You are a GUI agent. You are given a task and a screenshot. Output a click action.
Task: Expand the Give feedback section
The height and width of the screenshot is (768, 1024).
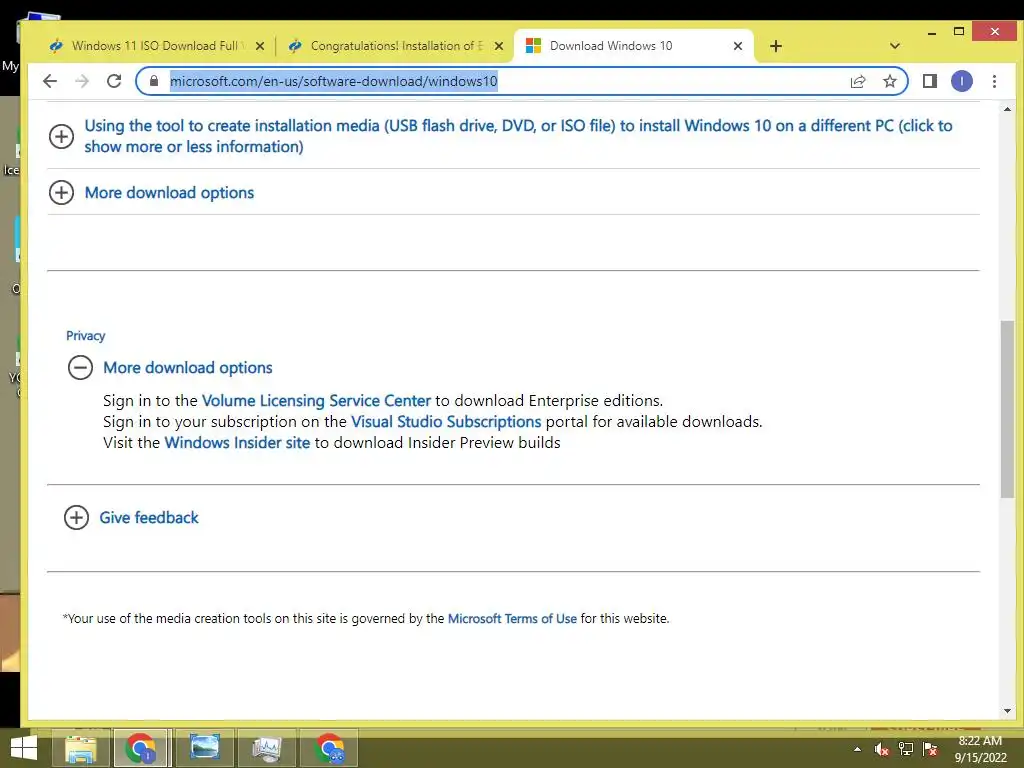pyautogui.click(x=76, y=517)
